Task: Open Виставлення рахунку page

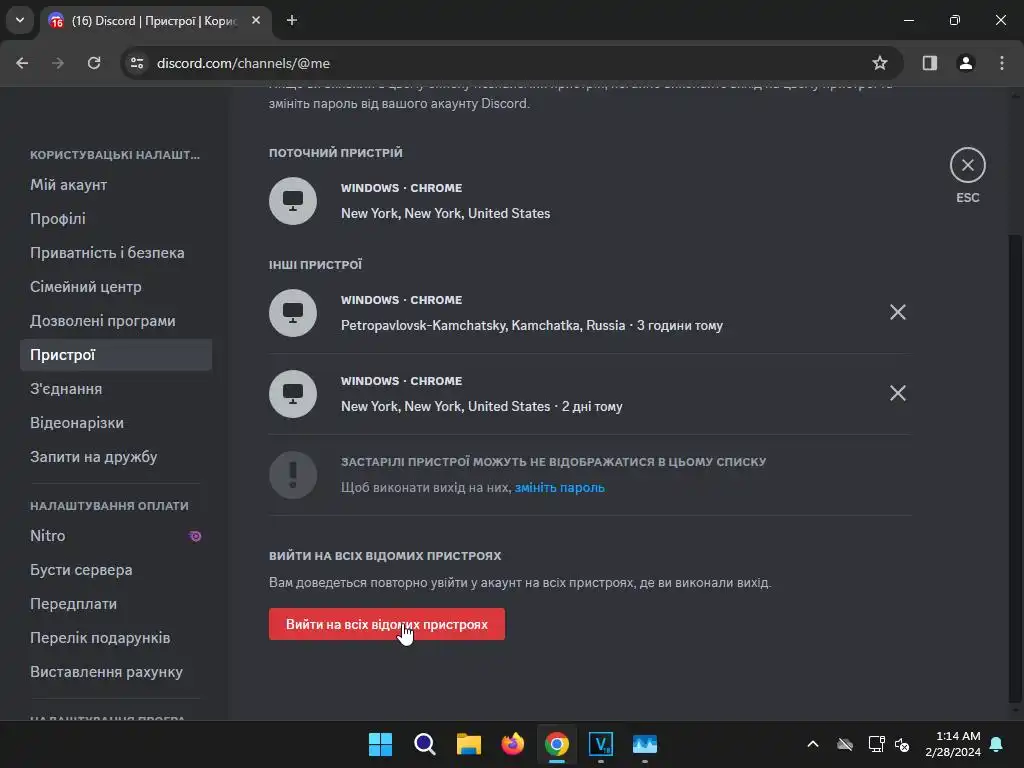Action: [116, 671]
